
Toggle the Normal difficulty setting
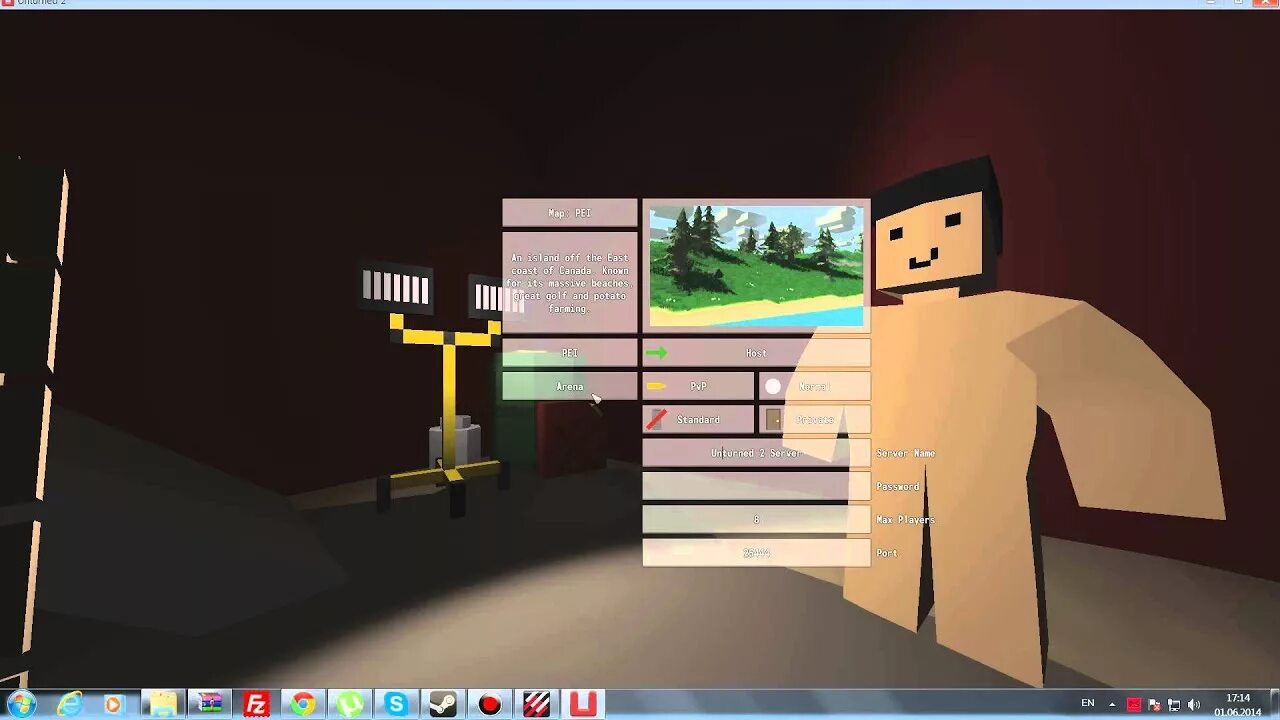pyautogui.click(x=814, y=386)
